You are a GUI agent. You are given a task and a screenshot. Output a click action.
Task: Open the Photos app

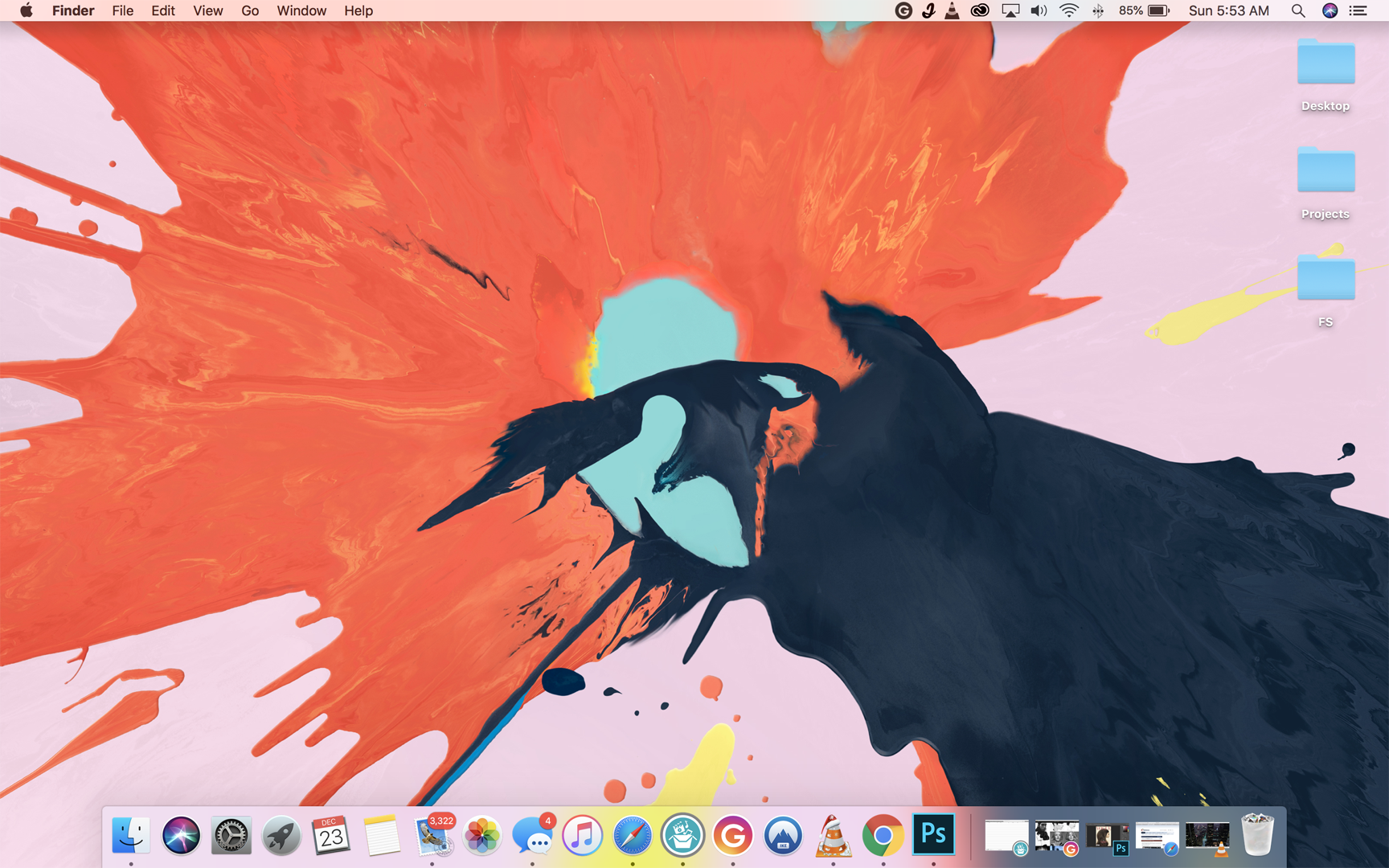pos(481,836)
